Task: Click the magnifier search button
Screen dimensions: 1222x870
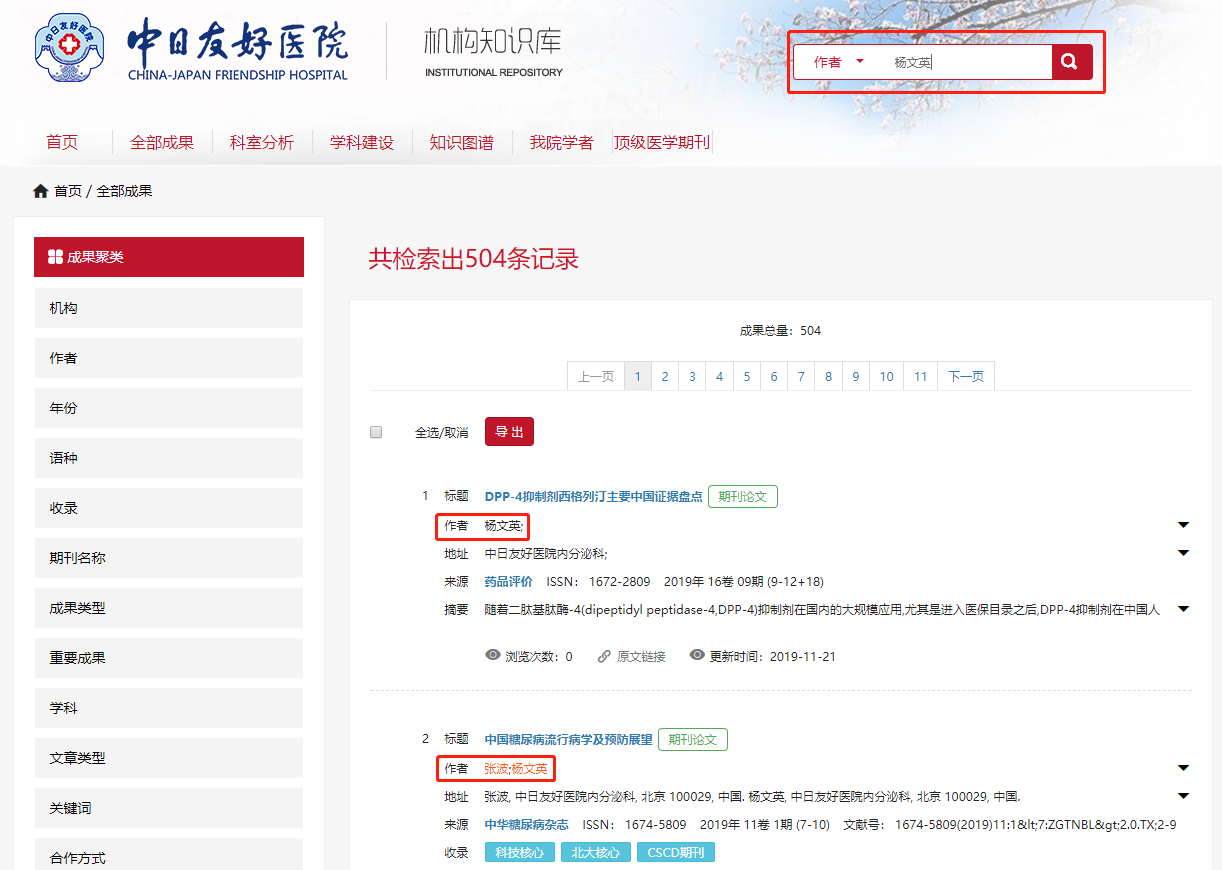Action: (1070, 62)
